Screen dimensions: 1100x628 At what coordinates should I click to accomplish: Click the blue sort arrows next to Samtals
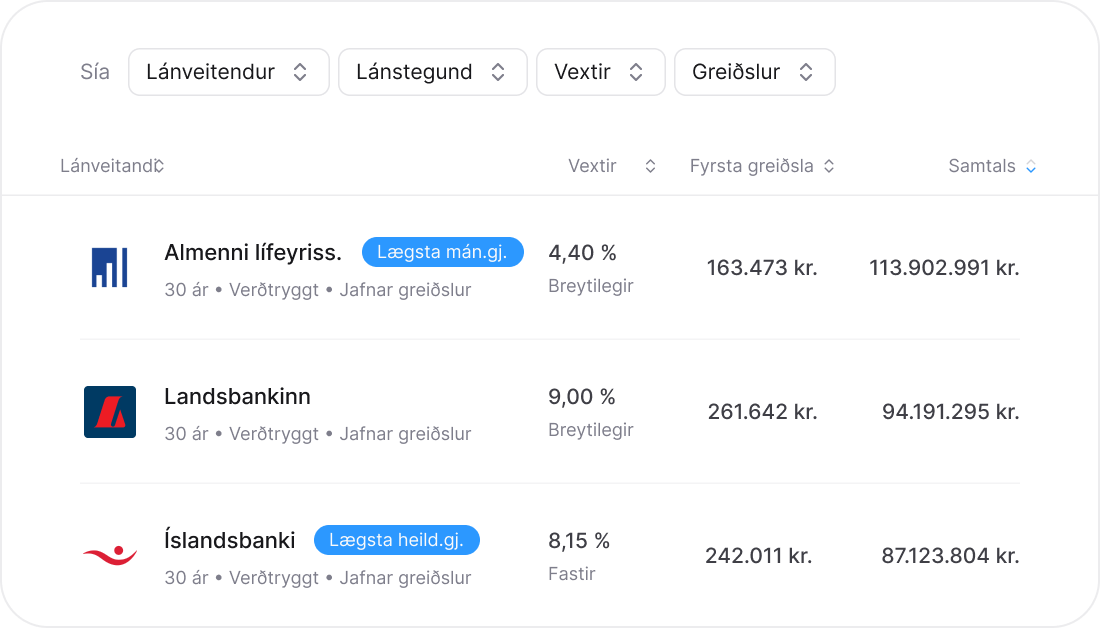(x=1031, y=167)
